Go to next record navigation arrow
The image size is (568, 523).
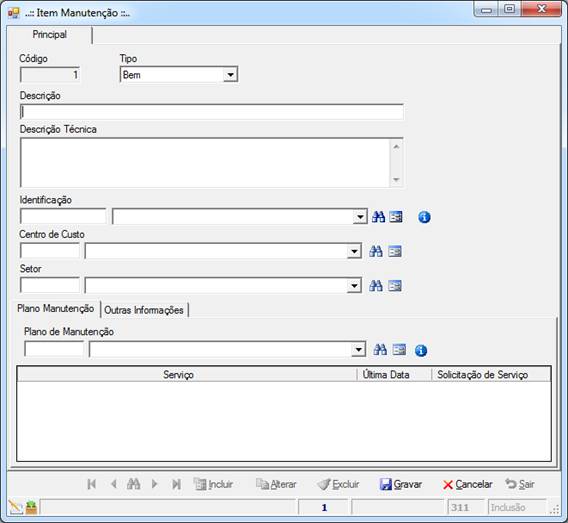click(x=154, y=484)
